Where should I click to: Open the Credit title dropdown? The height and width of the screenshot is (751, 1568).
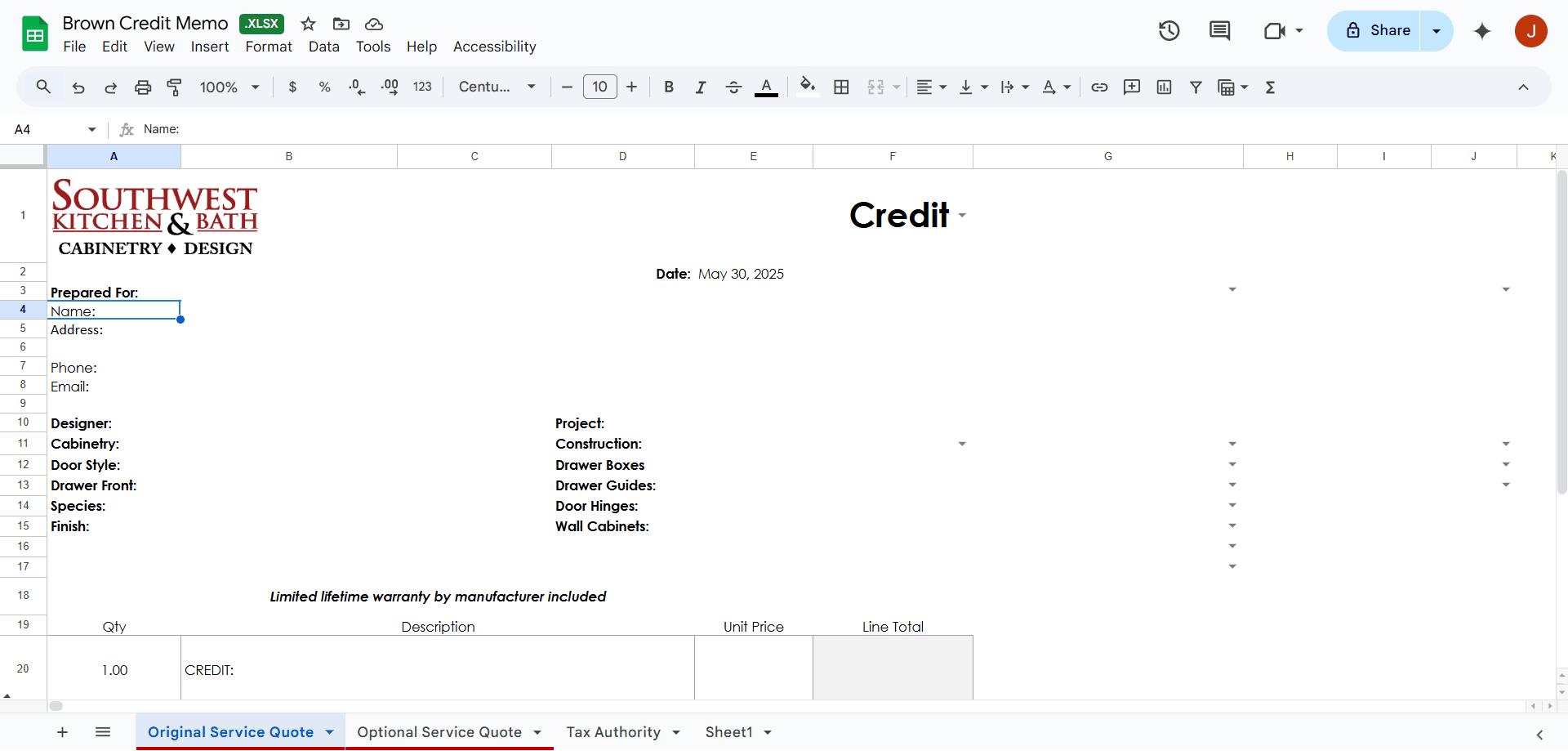(x=962, y=216)
